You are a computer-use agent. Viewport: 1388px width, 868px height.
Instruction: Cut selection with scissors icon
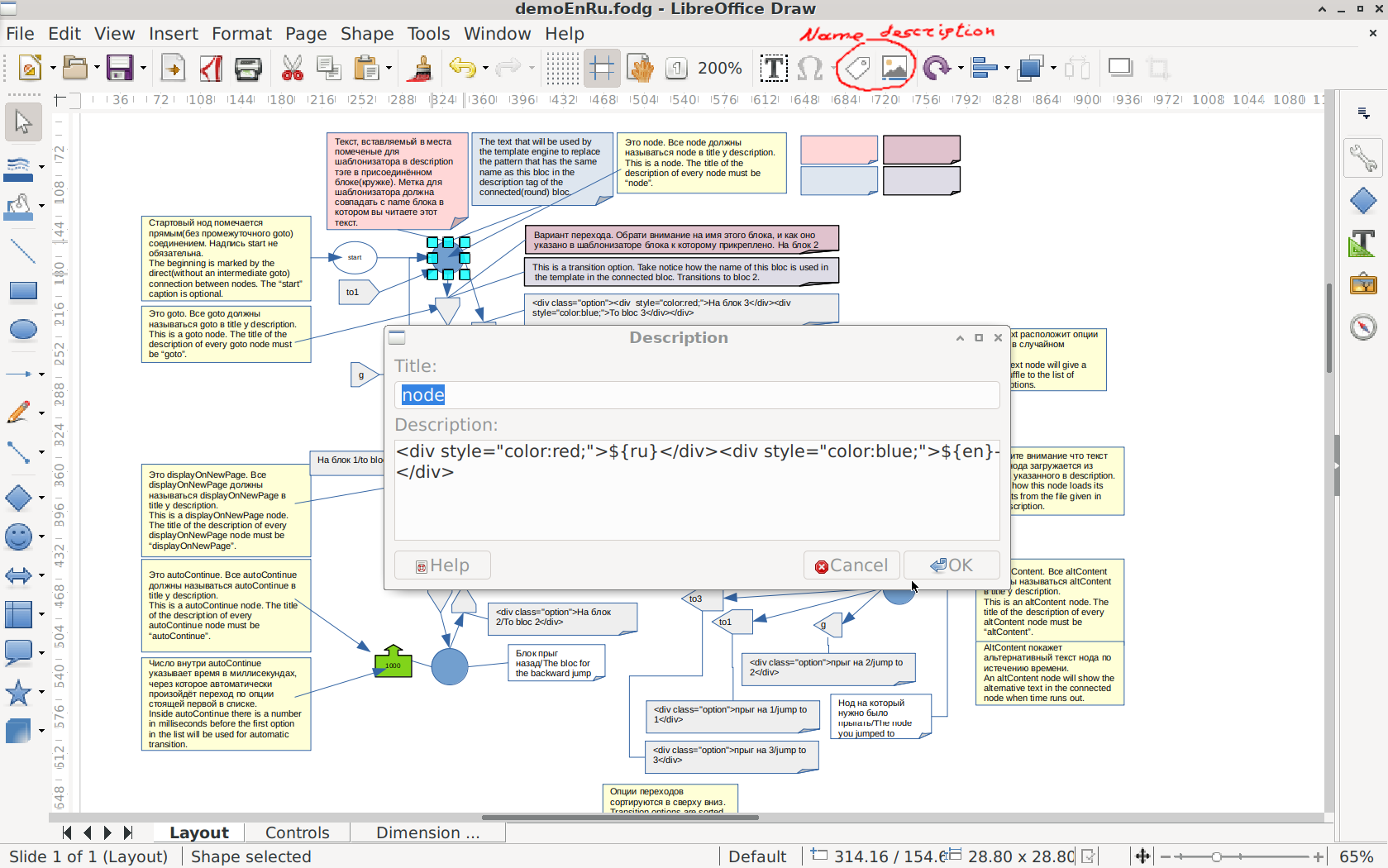coord(293,68)
